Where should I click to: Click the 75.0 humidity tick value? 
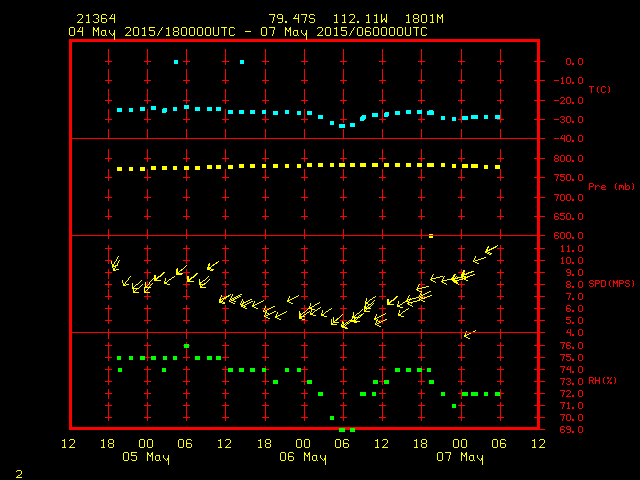pos(571,358)
